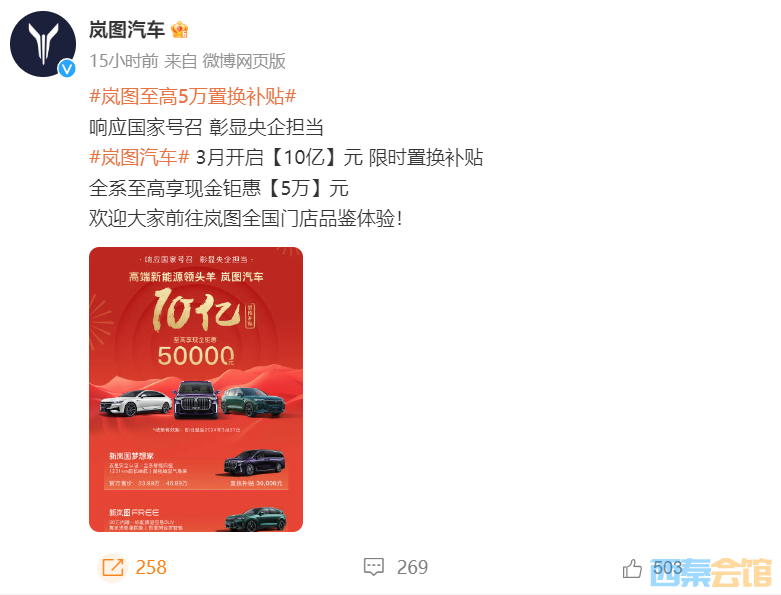Click the post text 响应国家号召 彰显央企担当
The width and height of the screenshot is (781, 595).
tap(206, 127)
